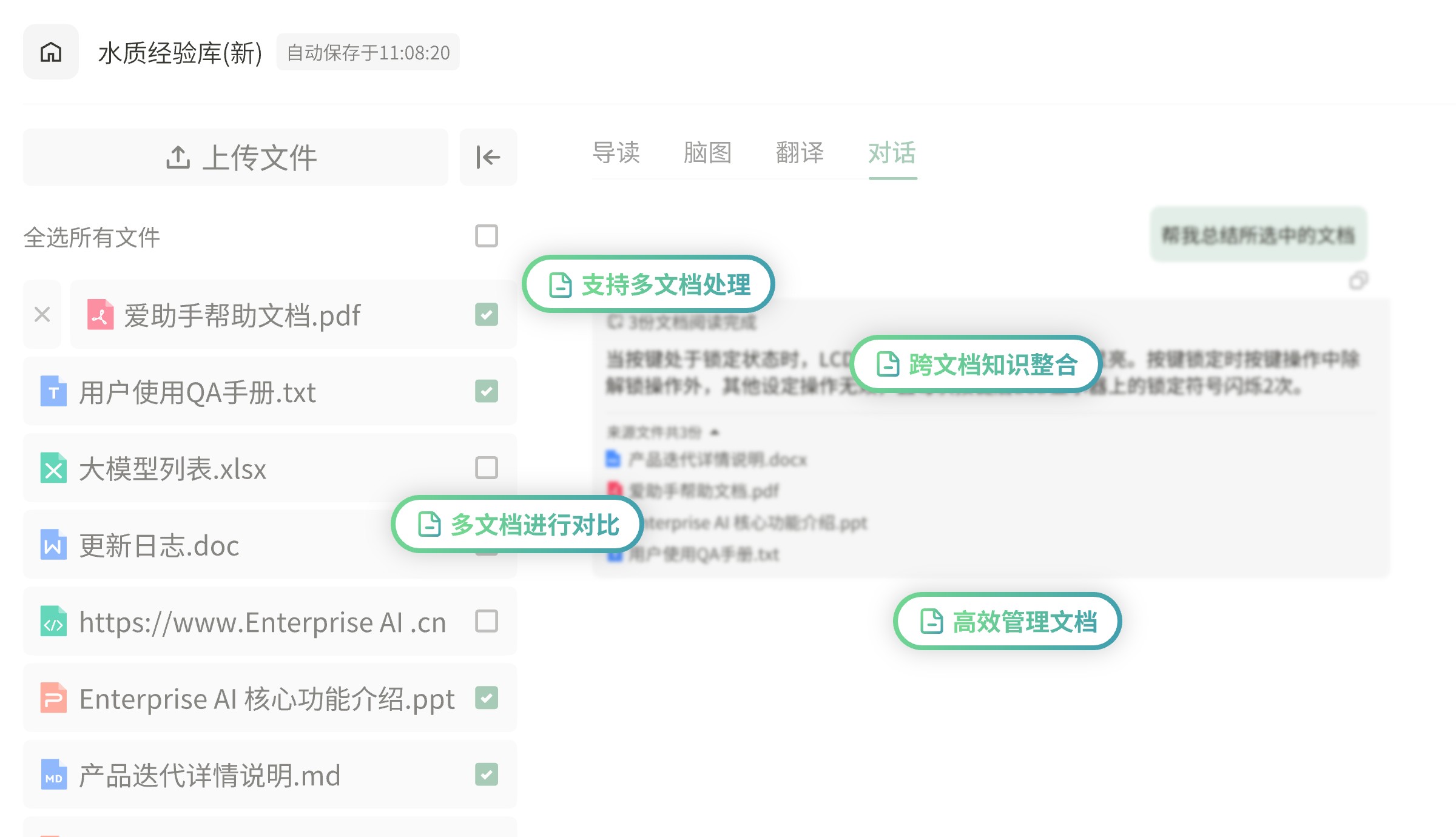The height and width of the screenshot is (837, 1456).
Task: Click the MD icon of 产品迭代详情说明.md
Action: (x=53, y=775)
